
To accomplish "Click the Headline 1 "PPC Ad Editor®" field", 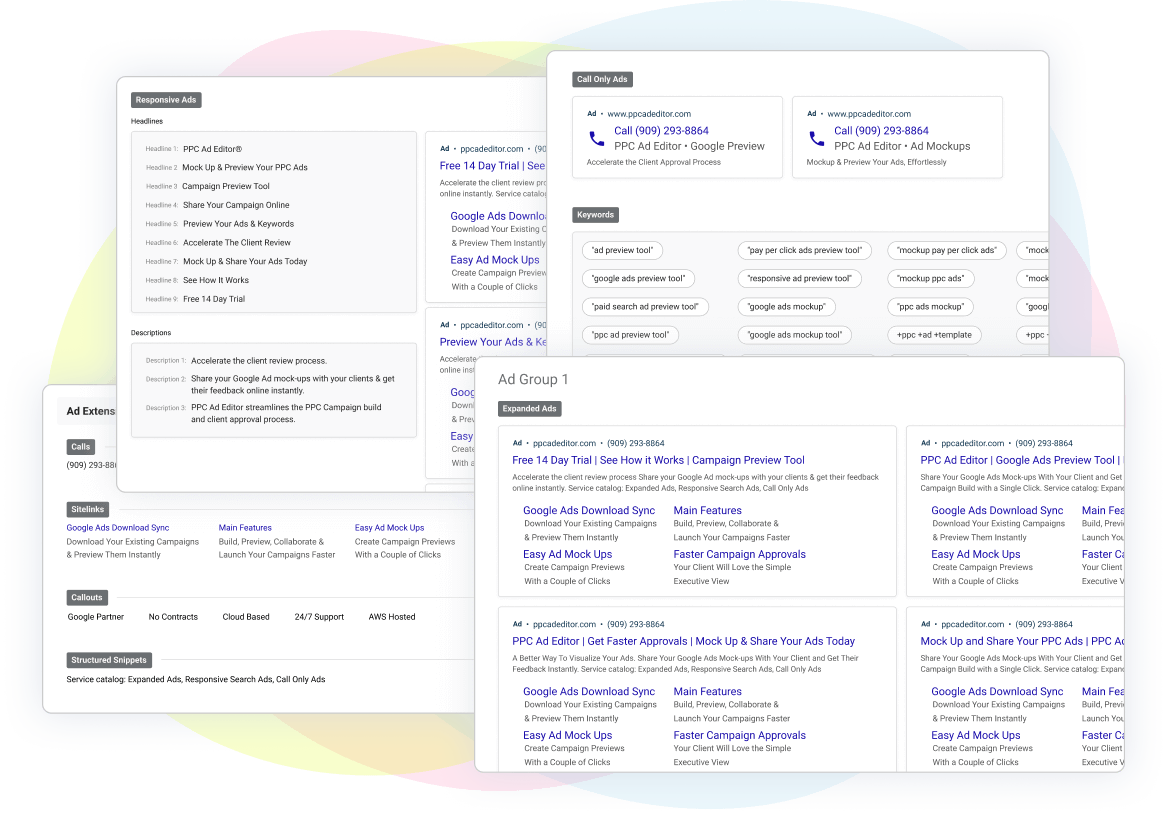I will coord(212,149).
